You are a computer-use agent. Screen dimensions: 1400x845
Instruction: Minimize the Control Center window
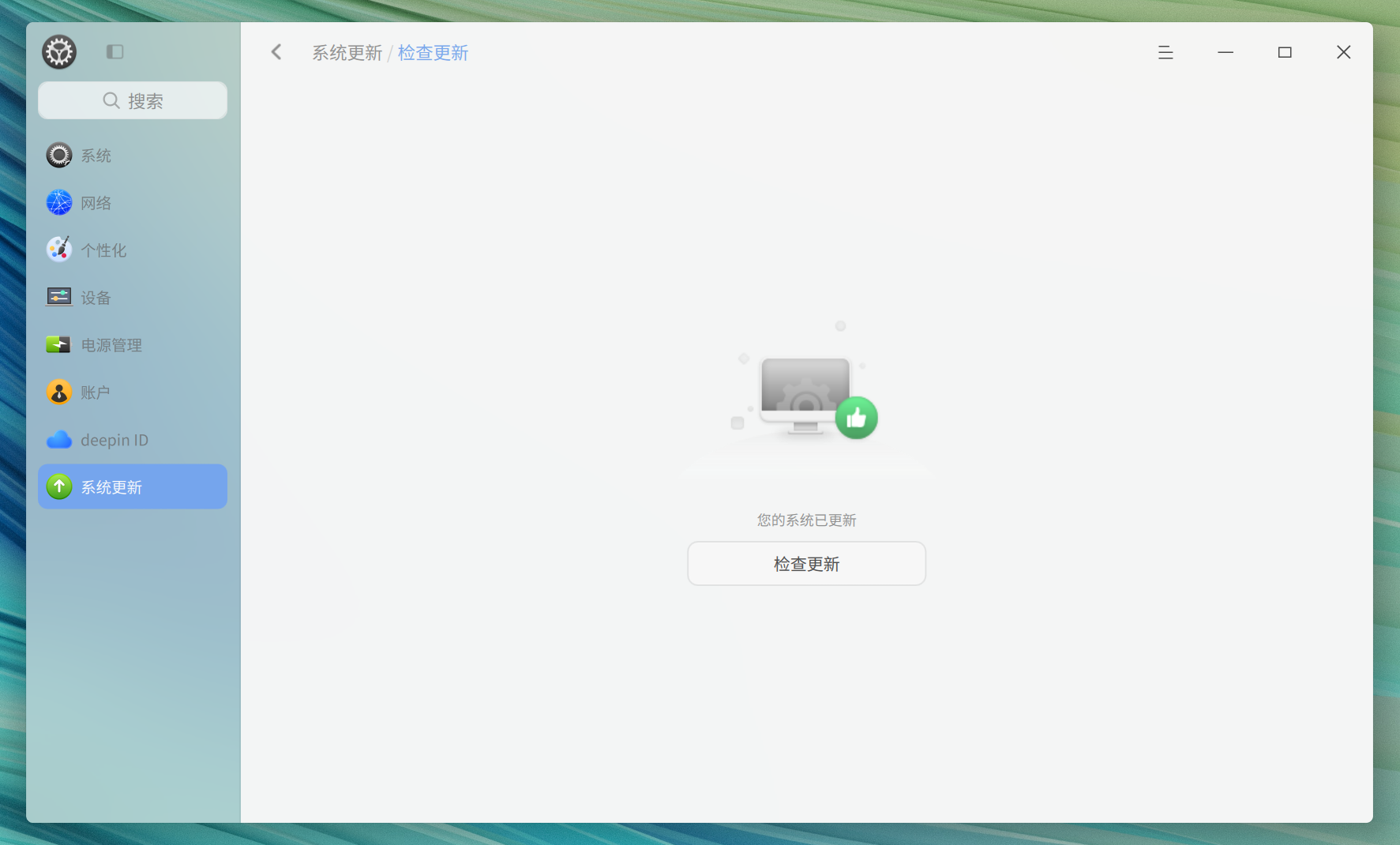pyautogui.click(x=1225, y=52)
